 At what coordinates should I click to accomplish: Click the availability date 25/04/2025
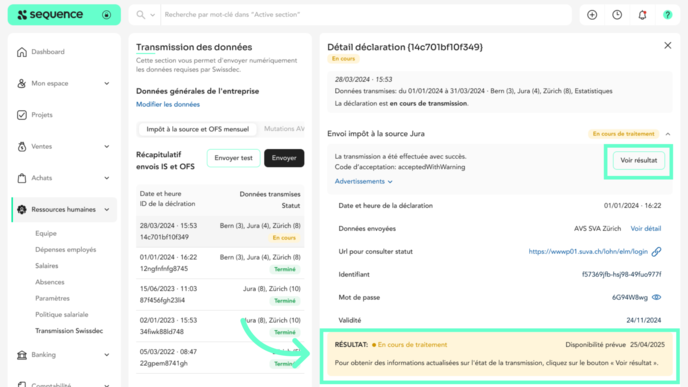click(647, 345)
